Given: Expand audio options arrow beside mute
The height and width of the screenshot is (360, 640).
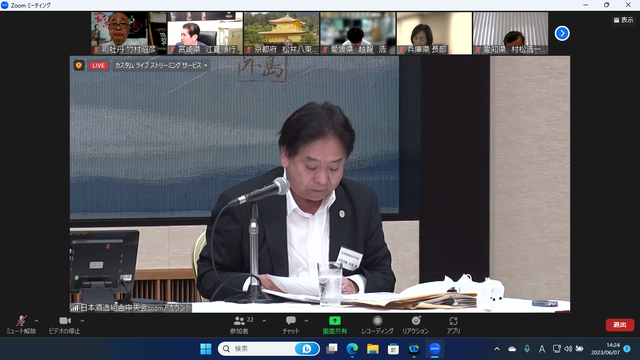Looking at the screenshot, I should [x=37, y=321].
